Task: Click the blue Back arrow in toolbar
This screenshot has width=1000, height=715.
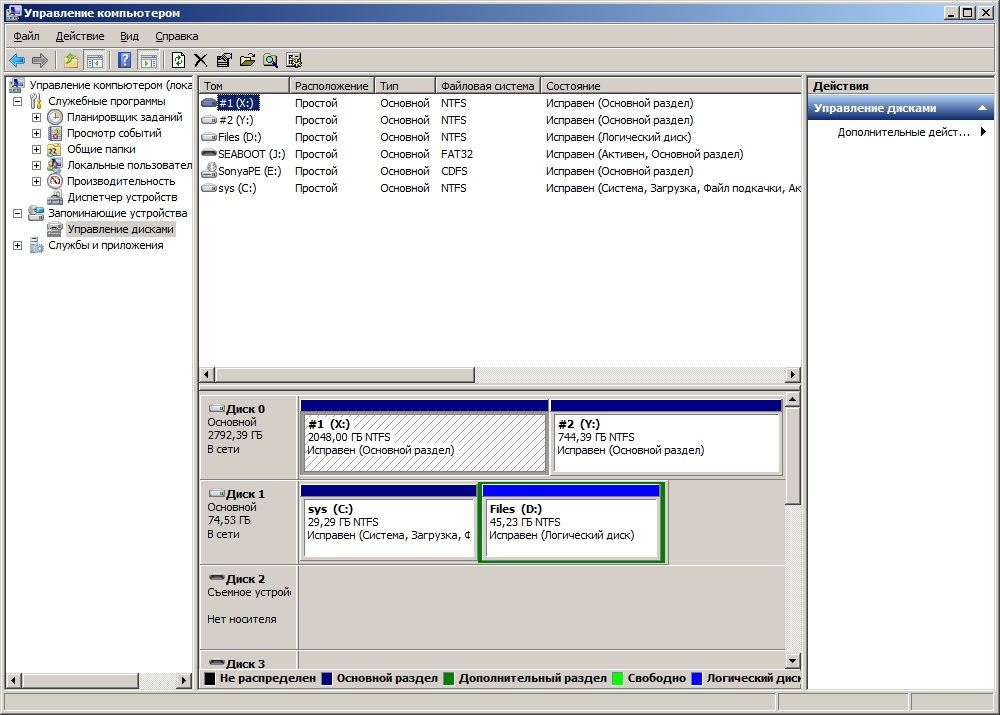Action: (x=17, y=60)
